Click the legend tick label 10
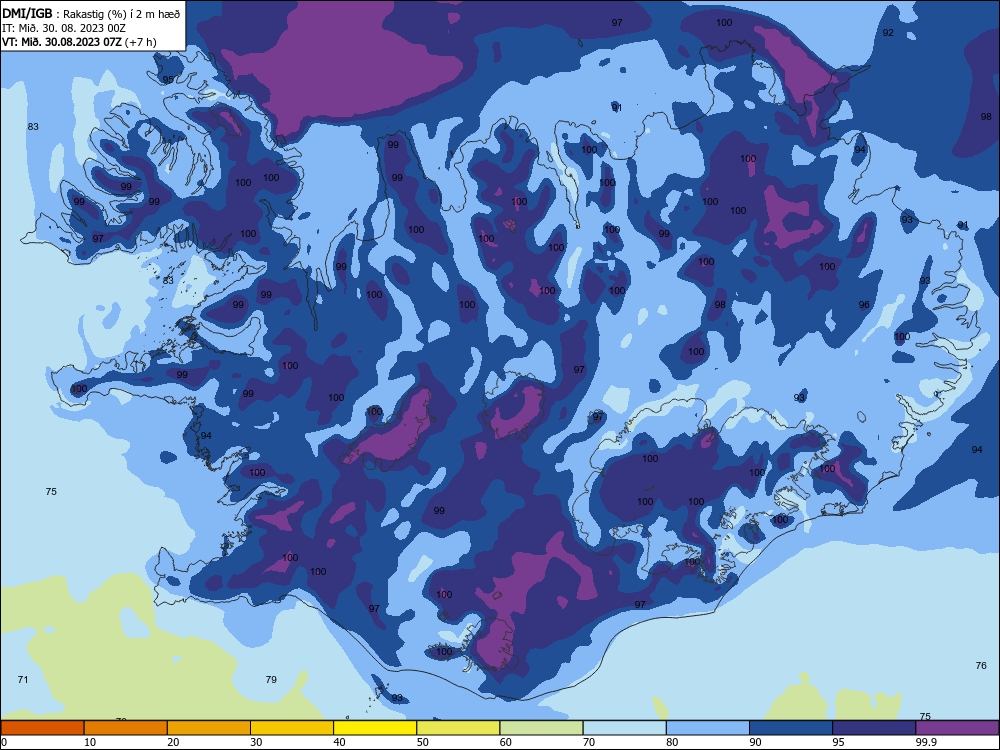Viewport: 1000px width, 750px height. pyautogui.click(x=90, y=742)
